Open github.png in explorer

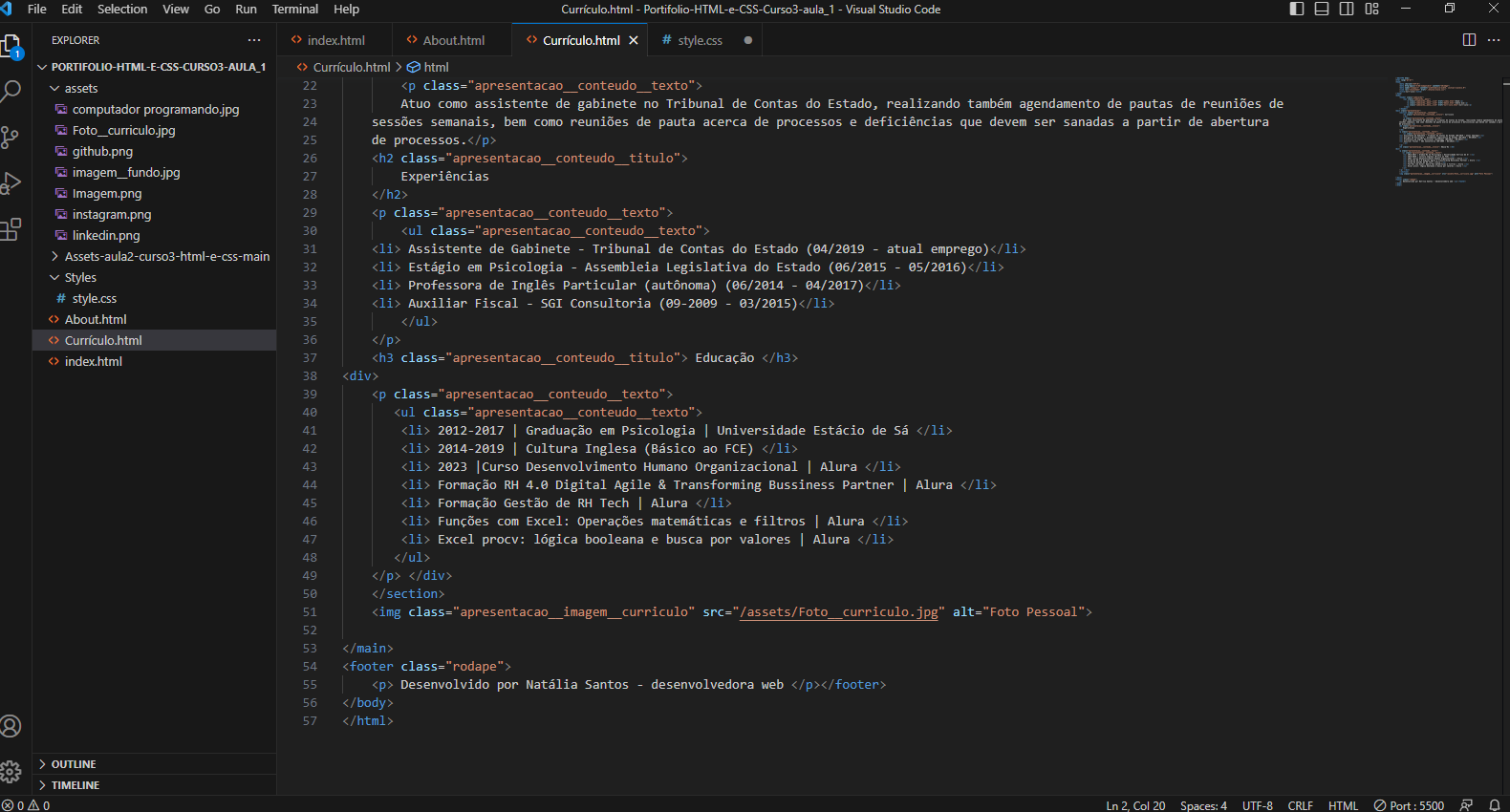(154, 151)
